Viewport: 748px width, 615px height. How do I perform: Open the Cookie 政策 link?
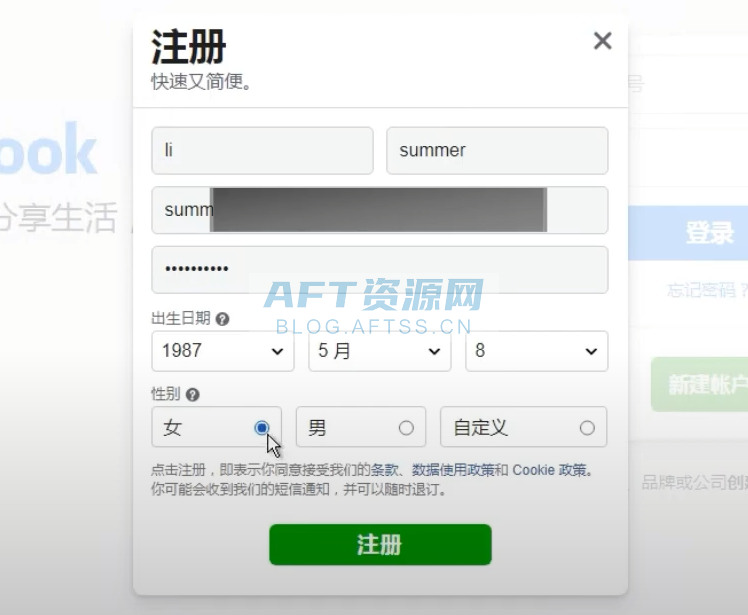click(549, 470)
